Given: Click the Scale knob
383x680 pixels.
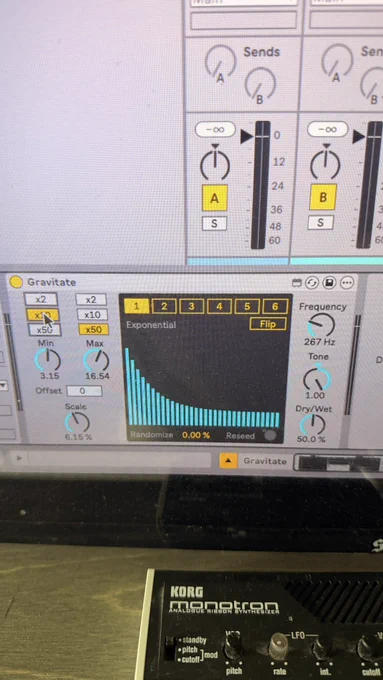Looking at the screenshot, I should pos(77,422).
